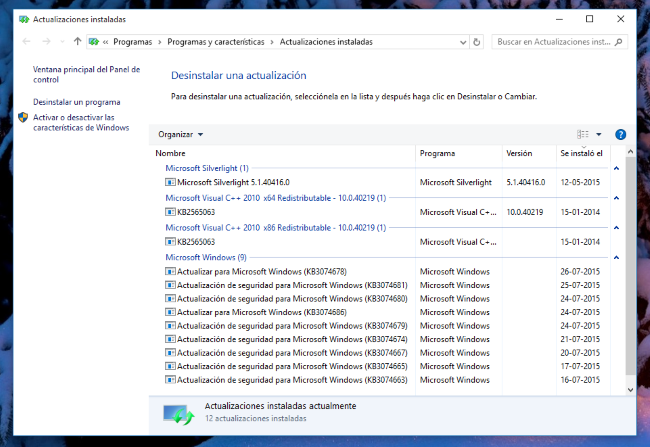
Task: Open 'Desinstalar un programa' link
Action: tap(76, 102)
